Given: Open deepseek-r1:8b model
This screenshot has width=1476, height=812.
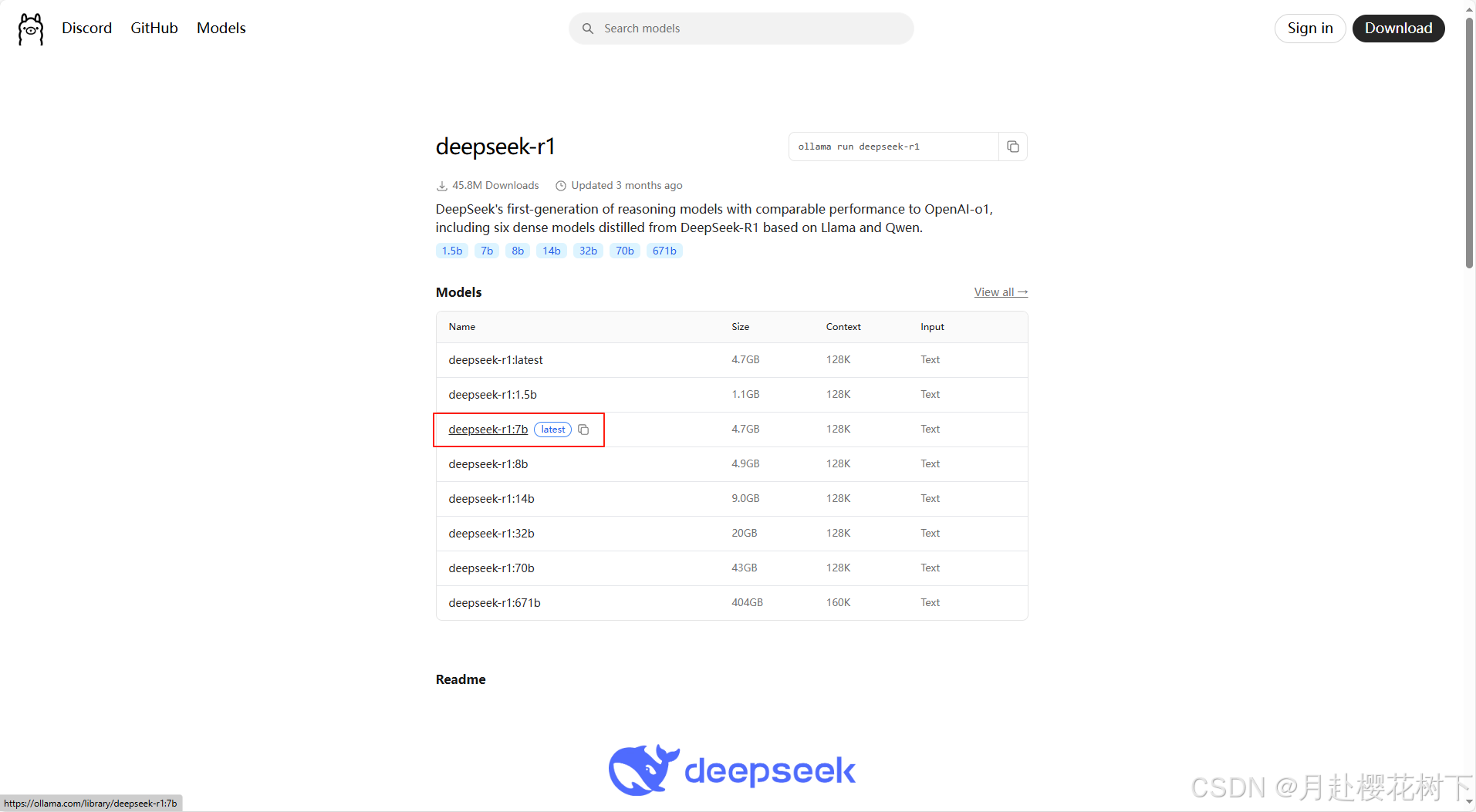Looking at the screenshot, I should [x=488, y=464].
